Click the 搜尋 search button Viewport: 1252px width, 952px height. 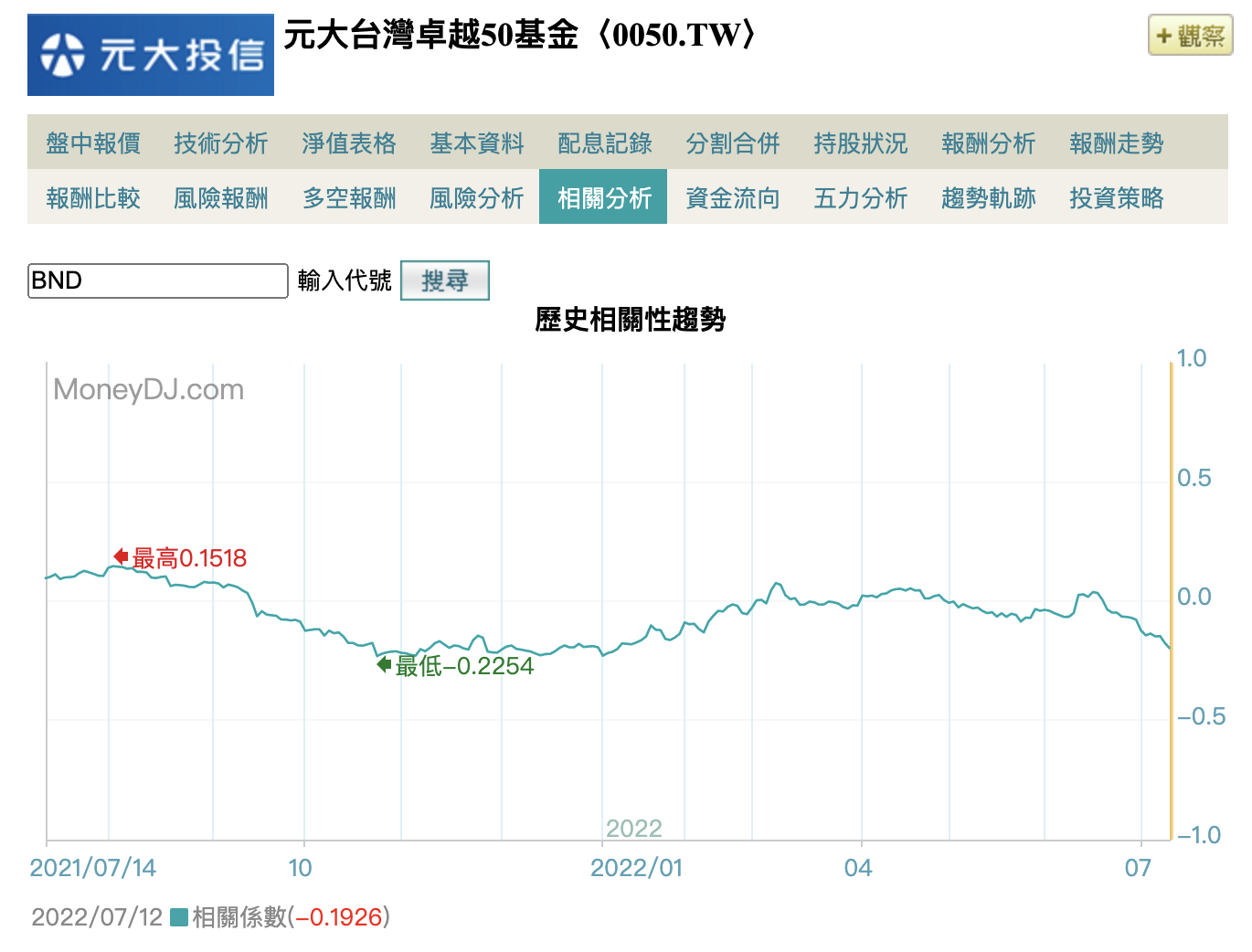pos(445,280)
